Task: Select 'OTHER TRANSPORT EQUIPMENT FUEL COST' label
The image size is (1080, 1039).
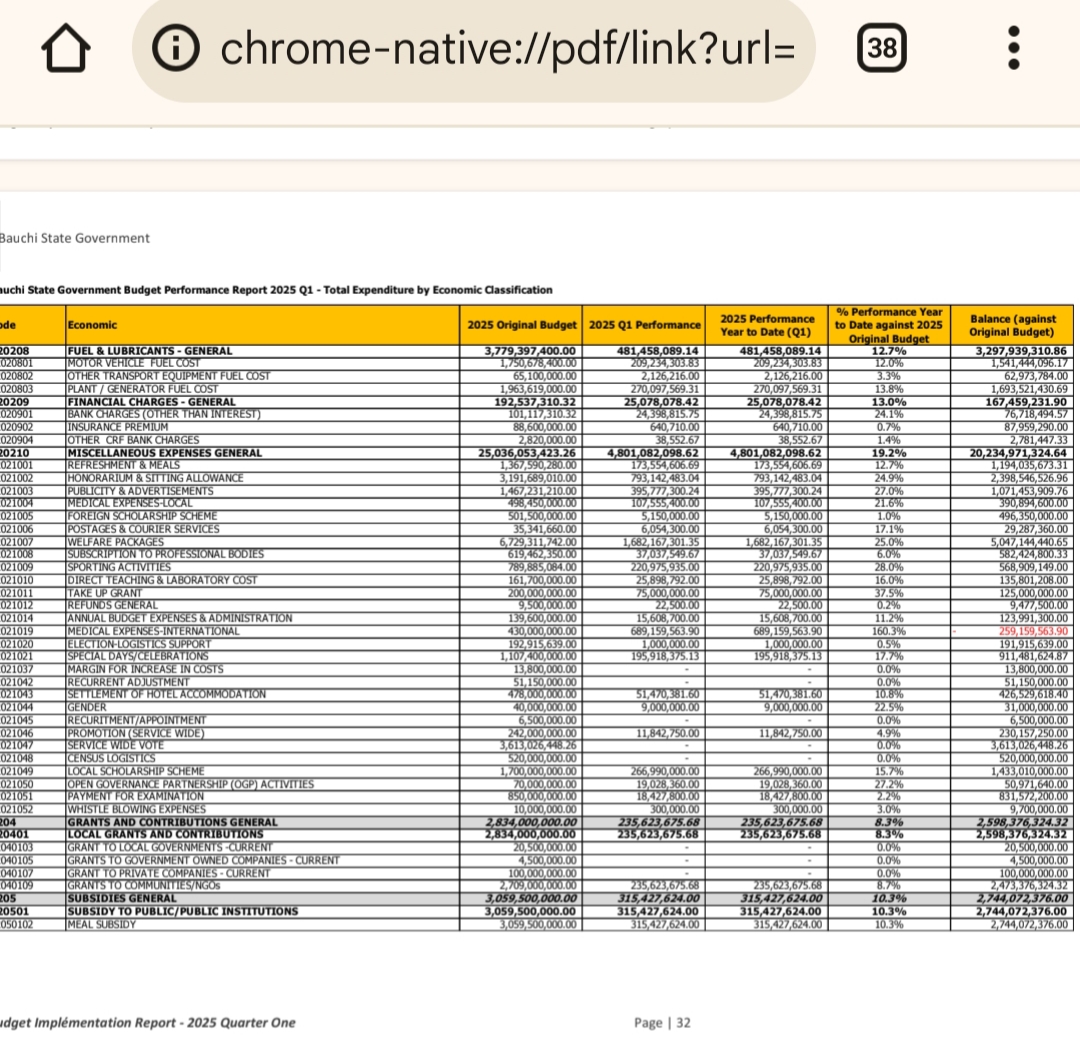Action: pyautogui.click(x=169, y=376)
